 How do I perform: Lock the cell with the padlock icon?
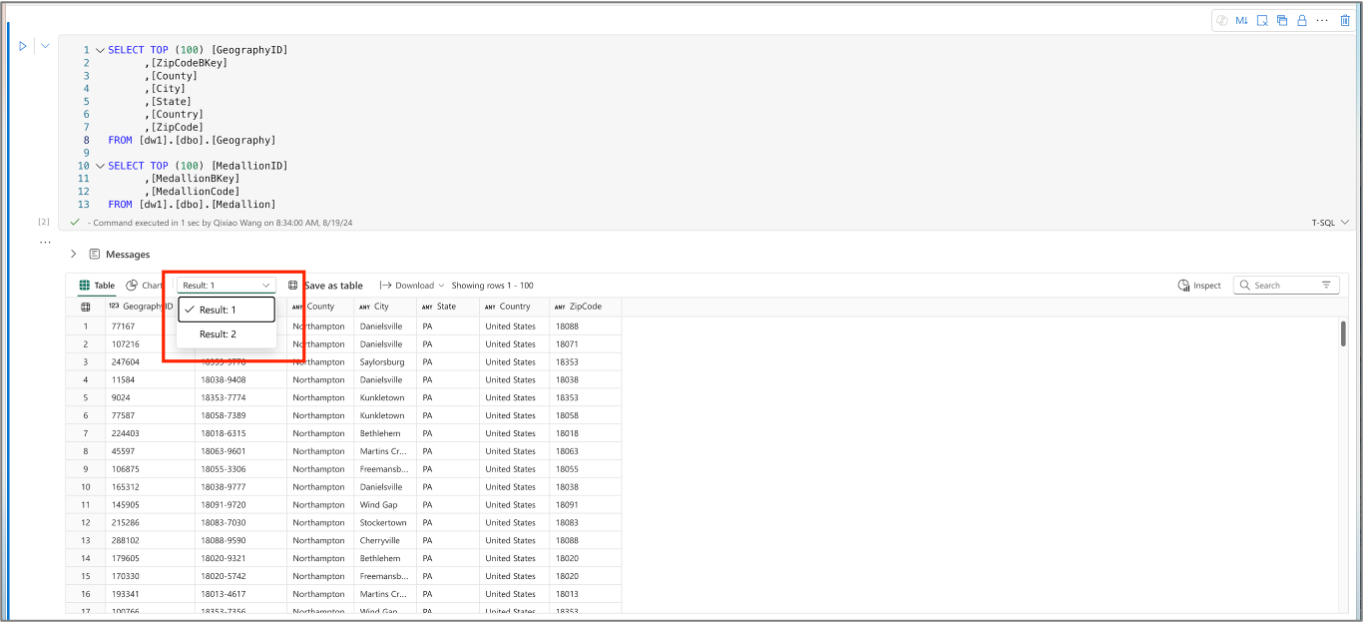[x=1302, y=20]
